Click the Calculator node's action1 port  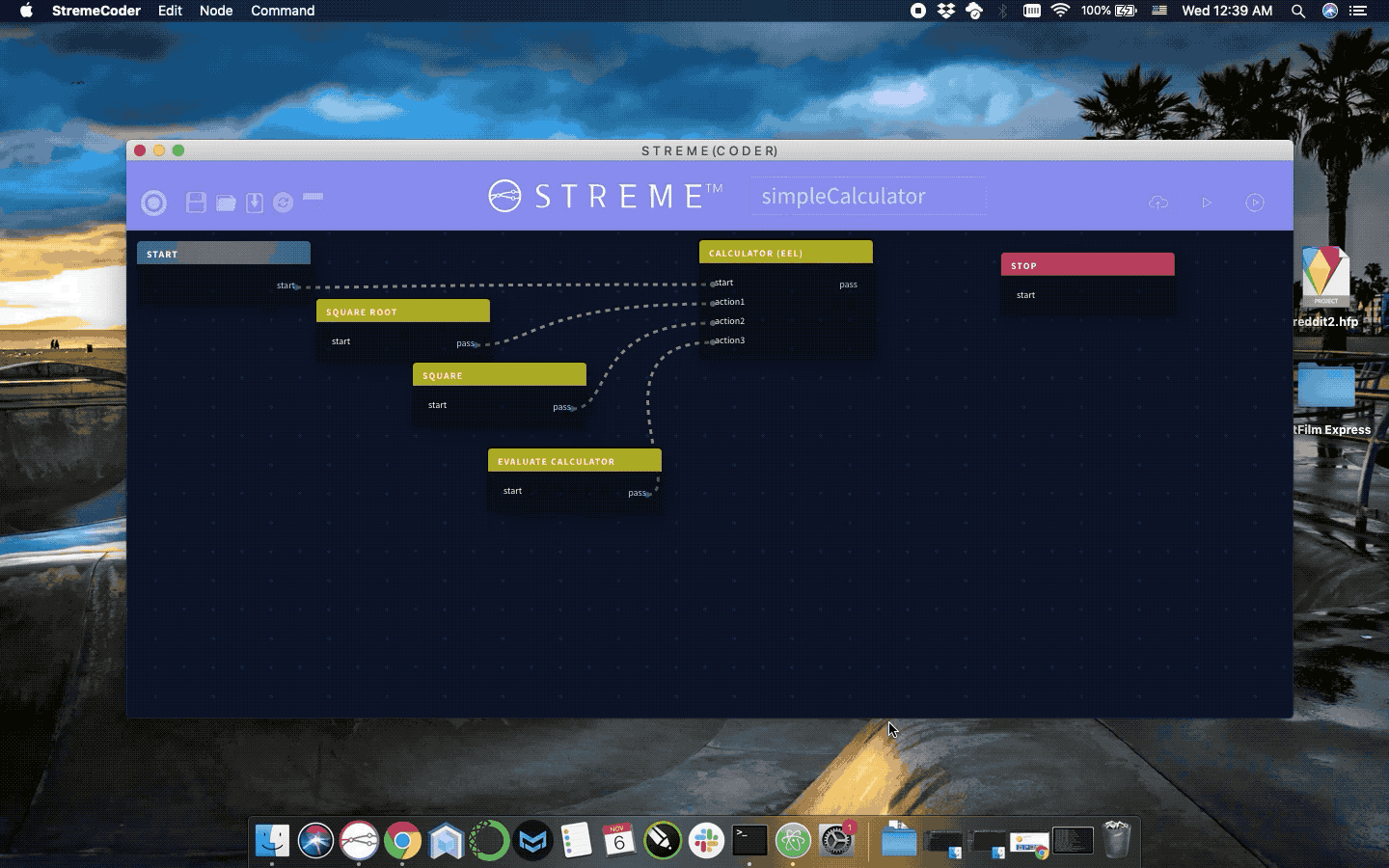coord(713,303)
